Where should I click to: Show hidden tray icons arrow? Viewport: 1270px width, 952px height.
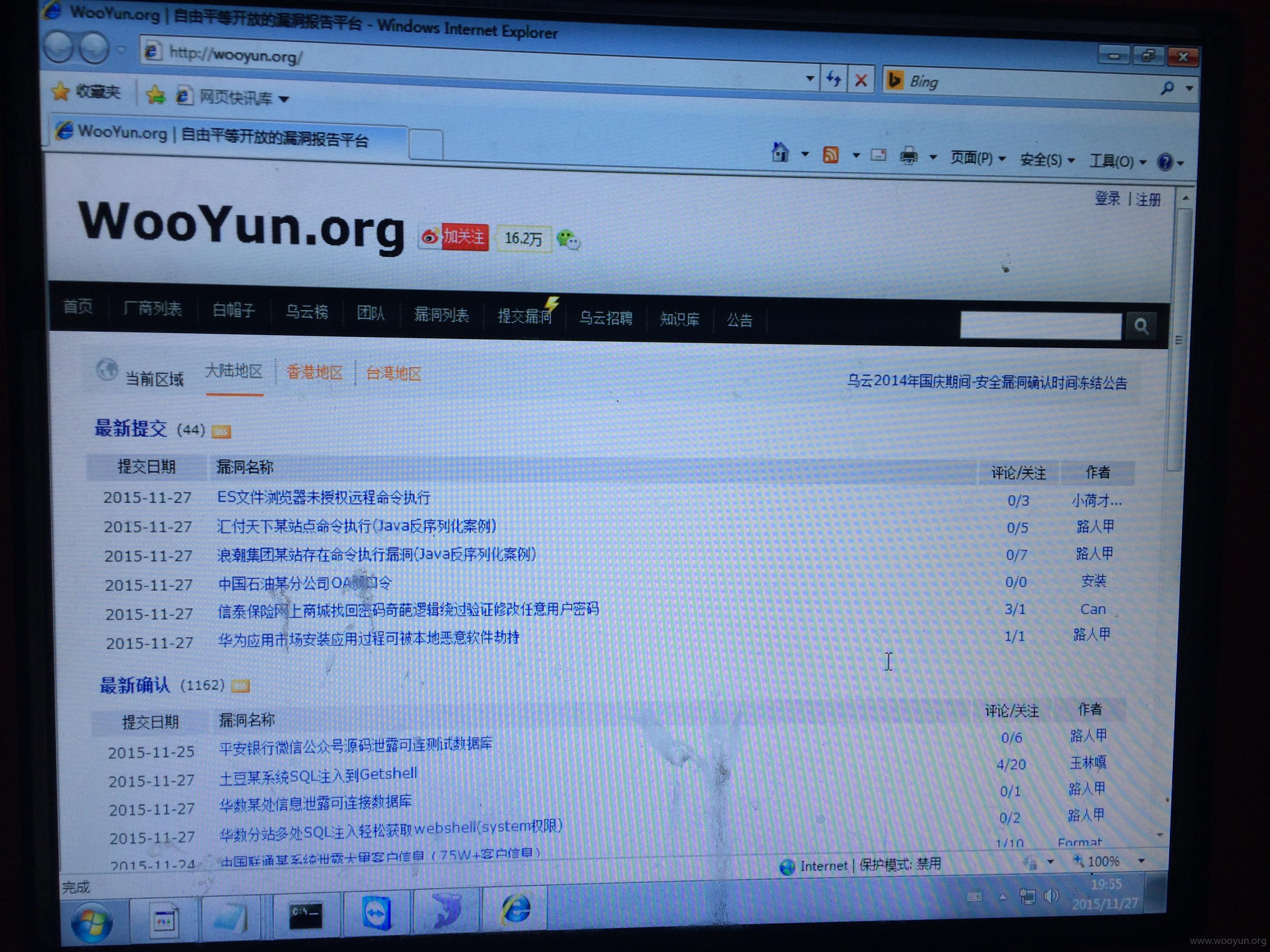pyautogui.click(x=1002, y=897)
